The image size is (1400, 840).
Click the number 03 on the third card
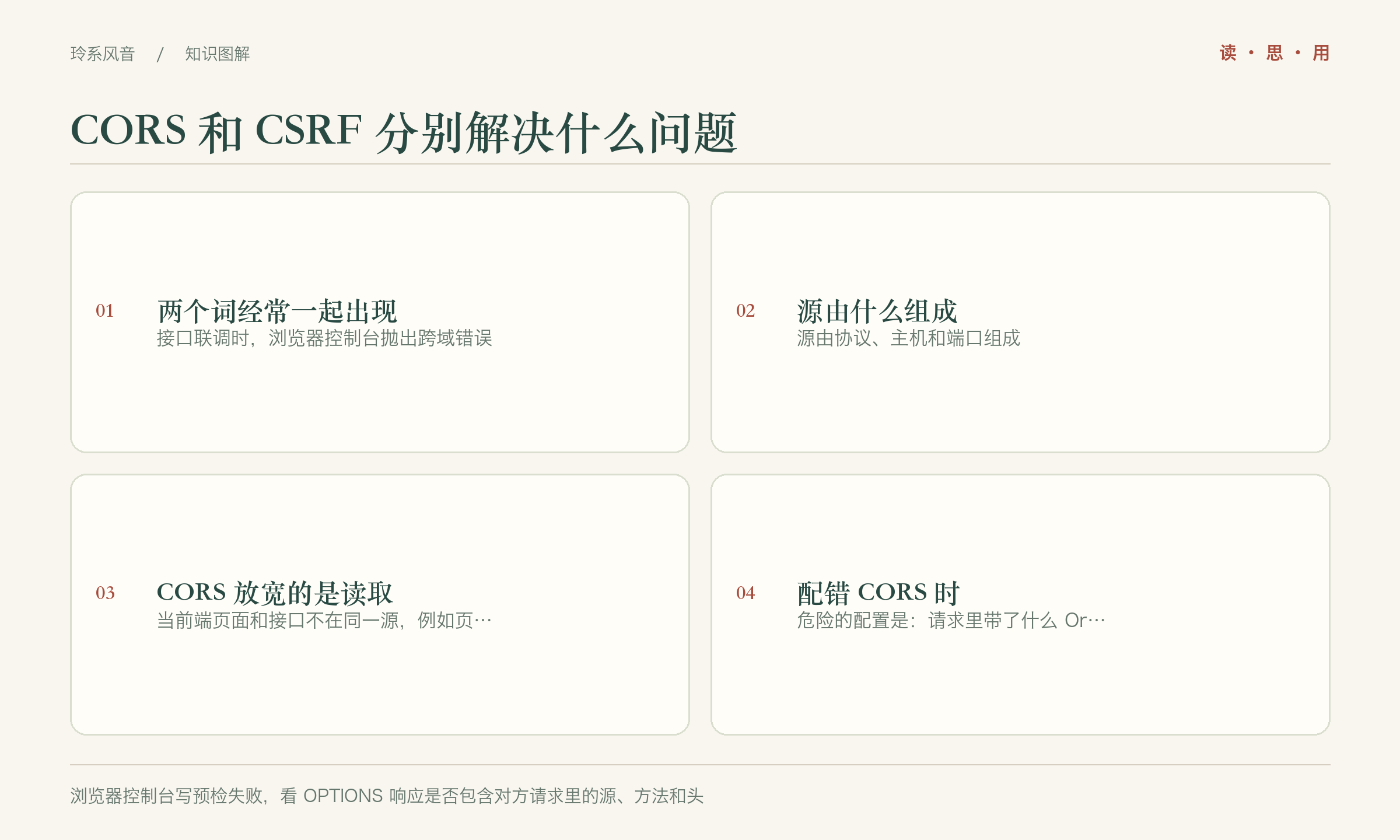click(x=105, y=593)
